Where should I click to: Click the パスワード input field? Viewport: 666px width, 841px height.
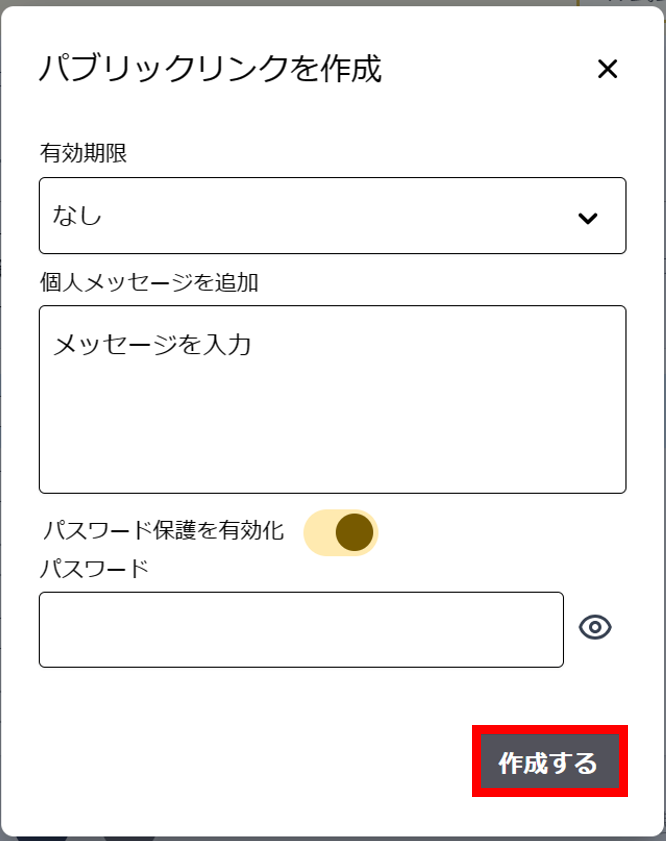pyautogui.click(x=300, y=628)
